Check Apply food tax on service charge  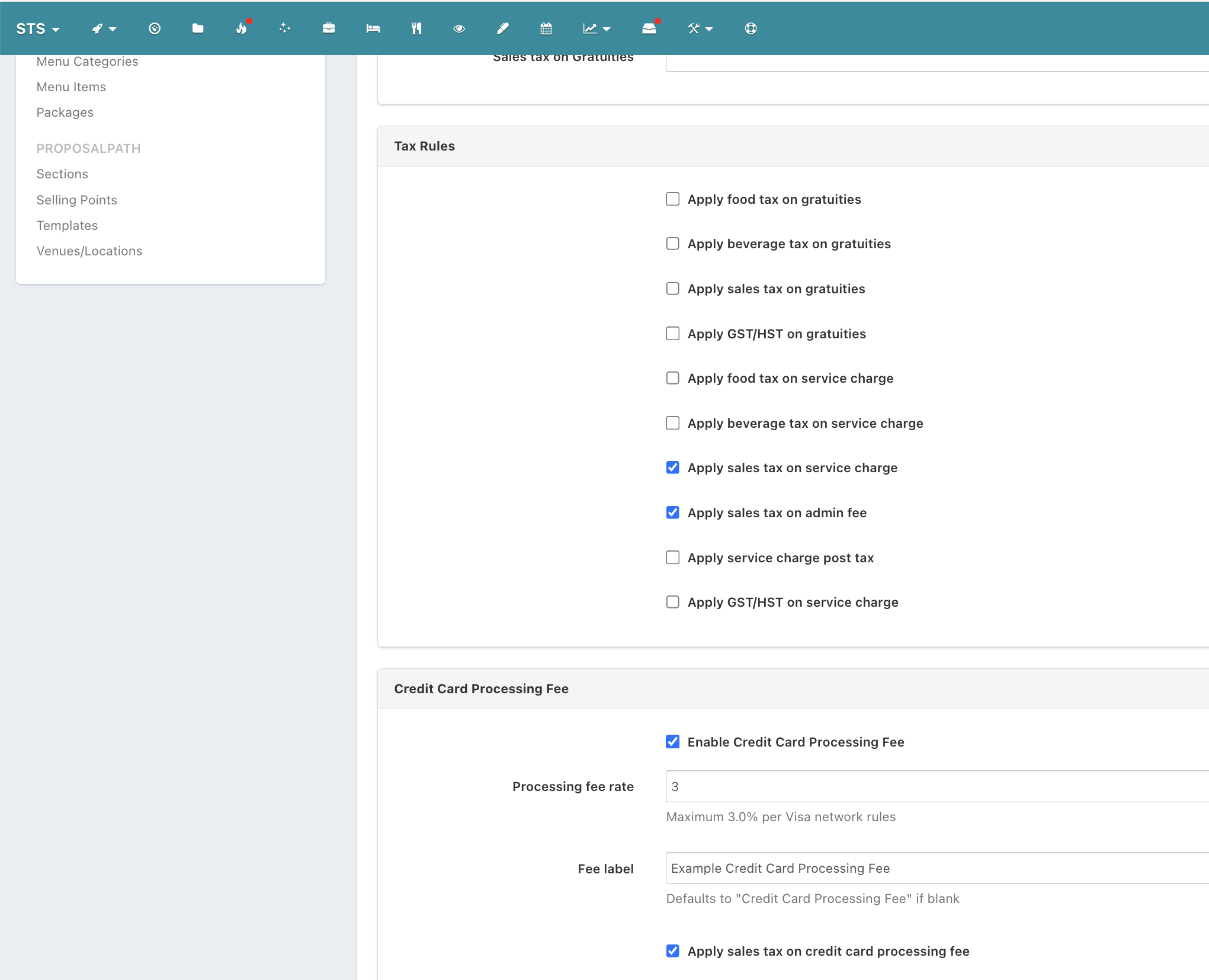(x=672, y=378)
